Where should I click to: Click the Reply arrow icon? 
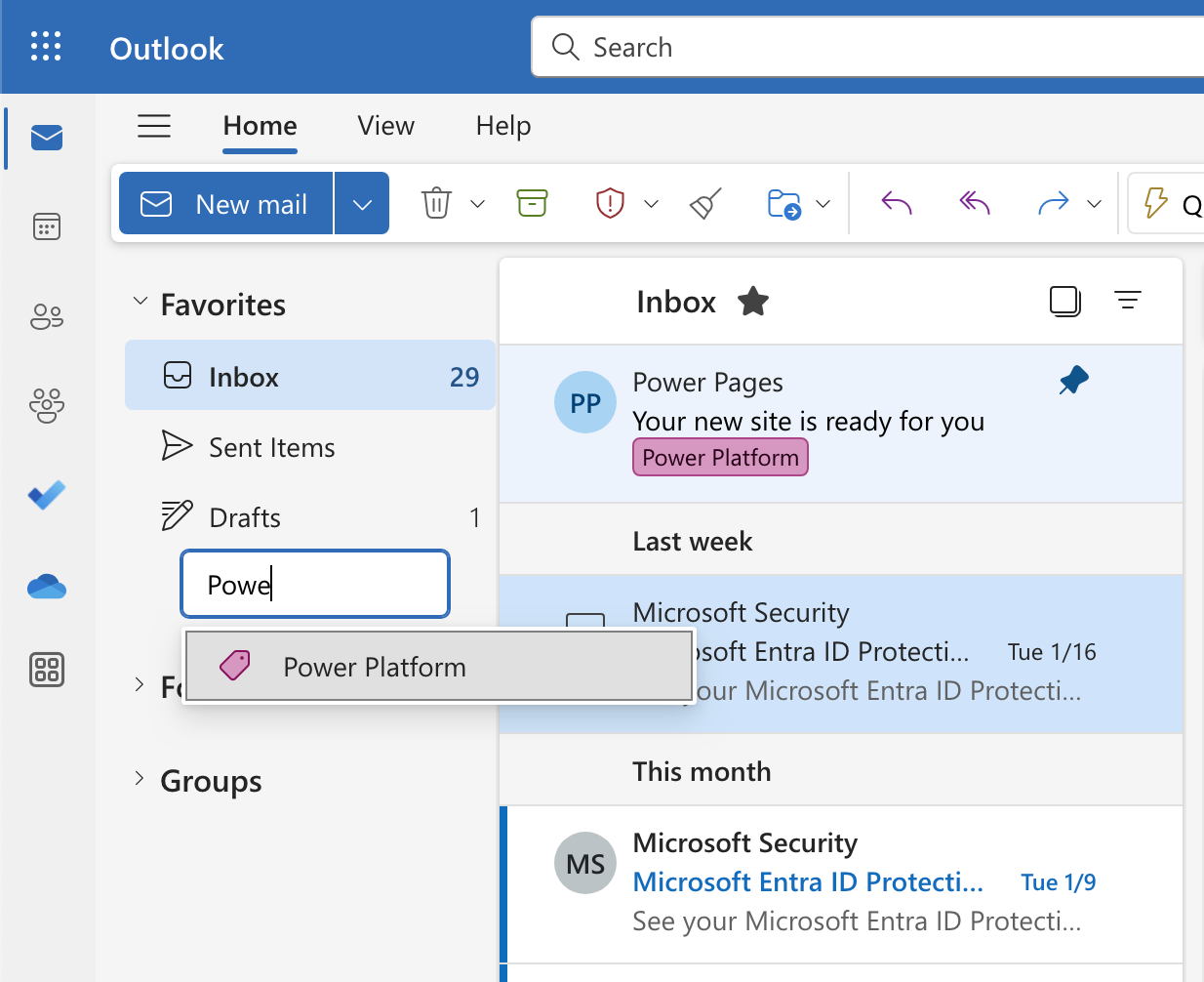(x=897, y=203)
